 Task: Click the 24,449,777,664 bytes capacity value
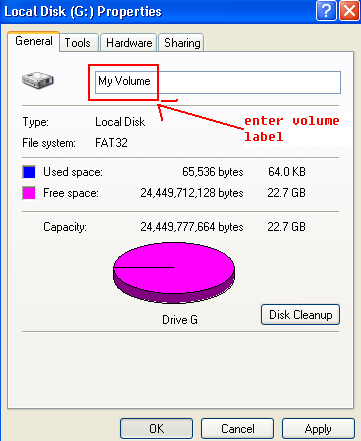click(x=192, y=227)
